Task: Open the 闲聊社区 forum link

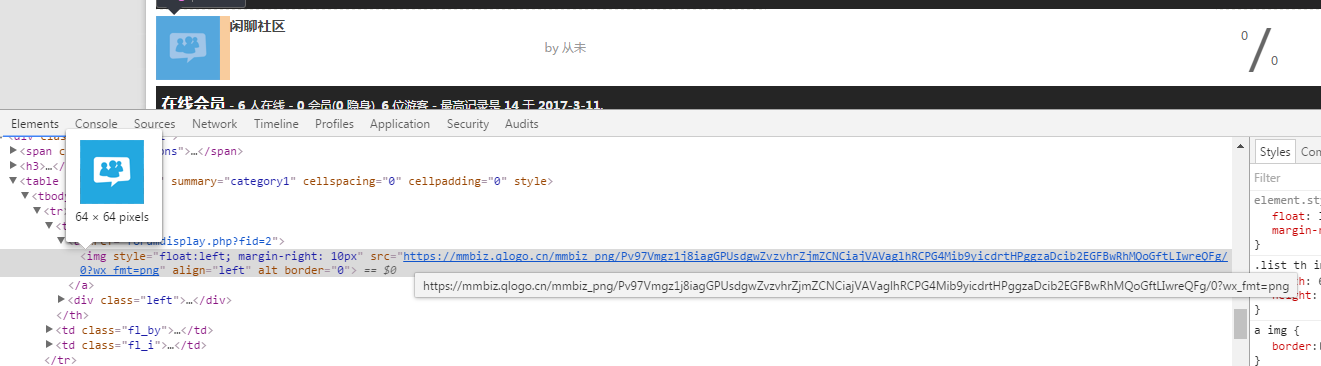Action: (258, 26)
